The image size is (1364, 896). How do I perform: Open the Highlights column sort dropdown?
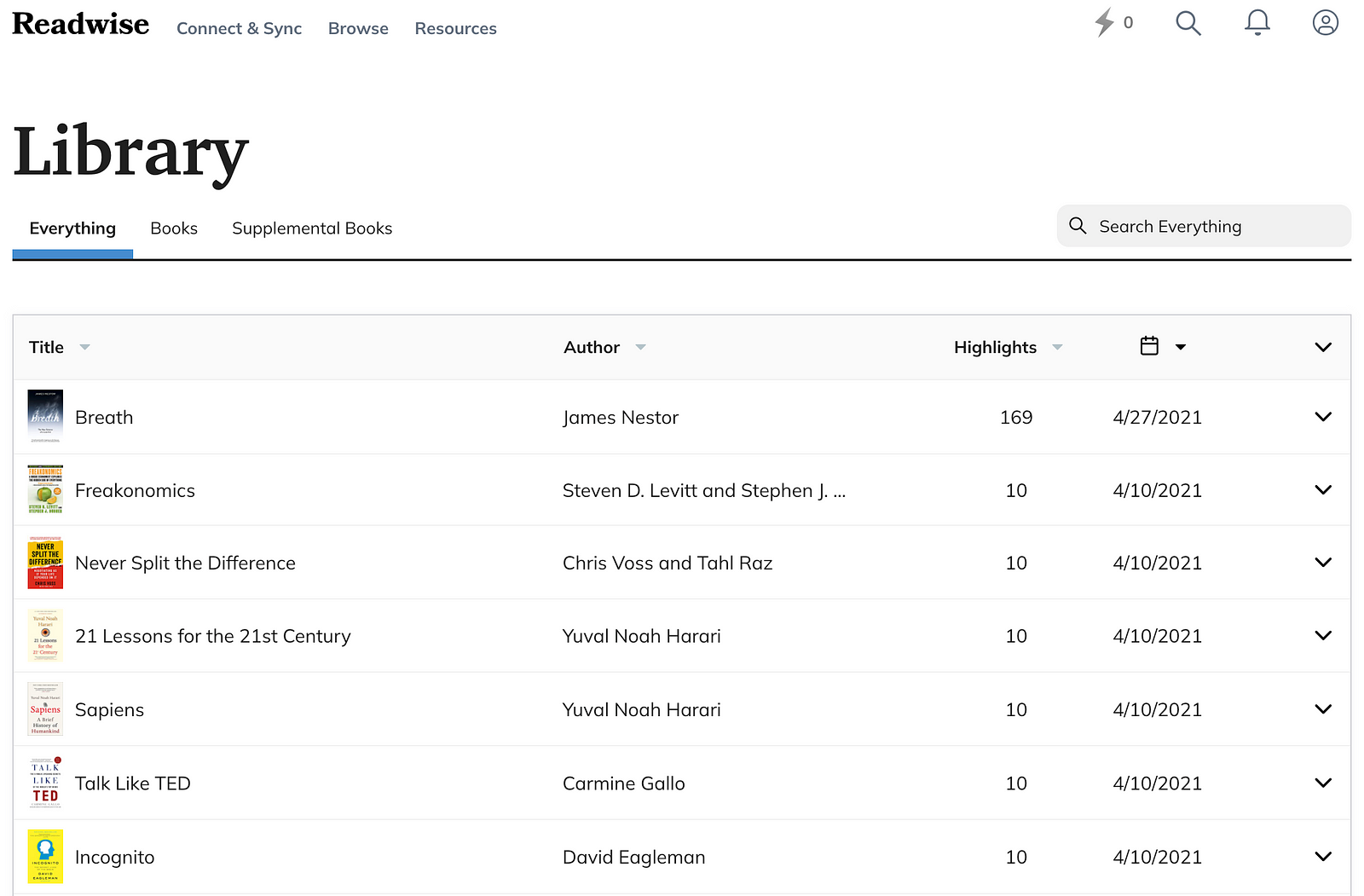[1057, 347]
